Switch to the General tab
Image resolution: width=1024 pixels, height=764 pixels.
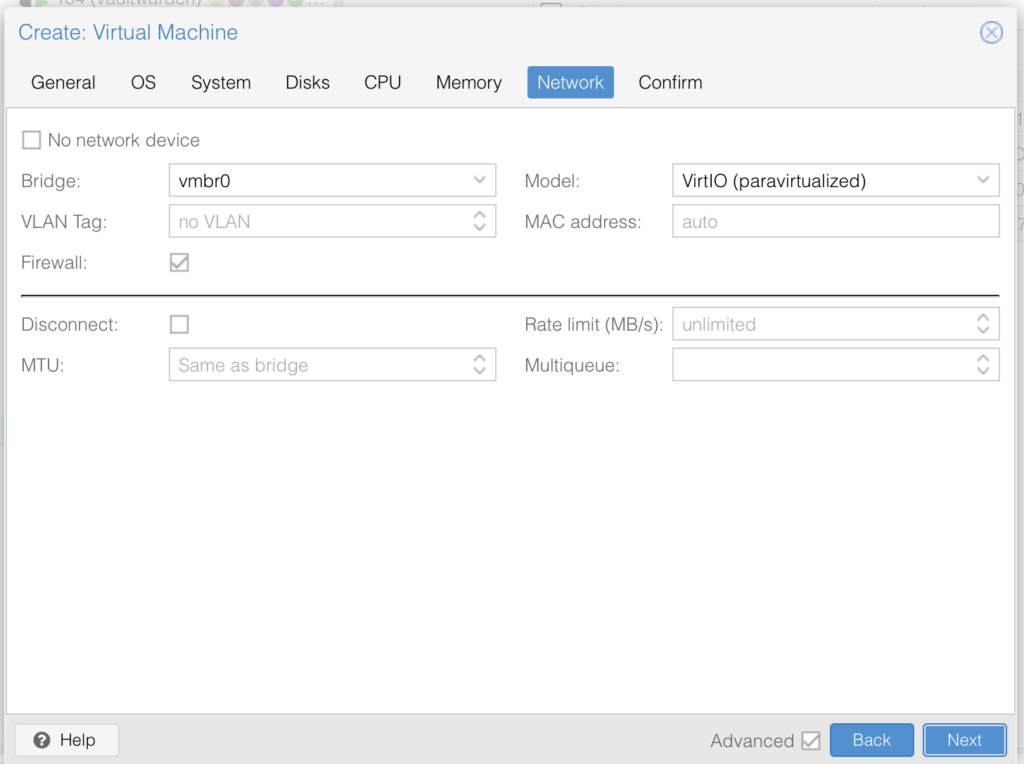[63, 83]
